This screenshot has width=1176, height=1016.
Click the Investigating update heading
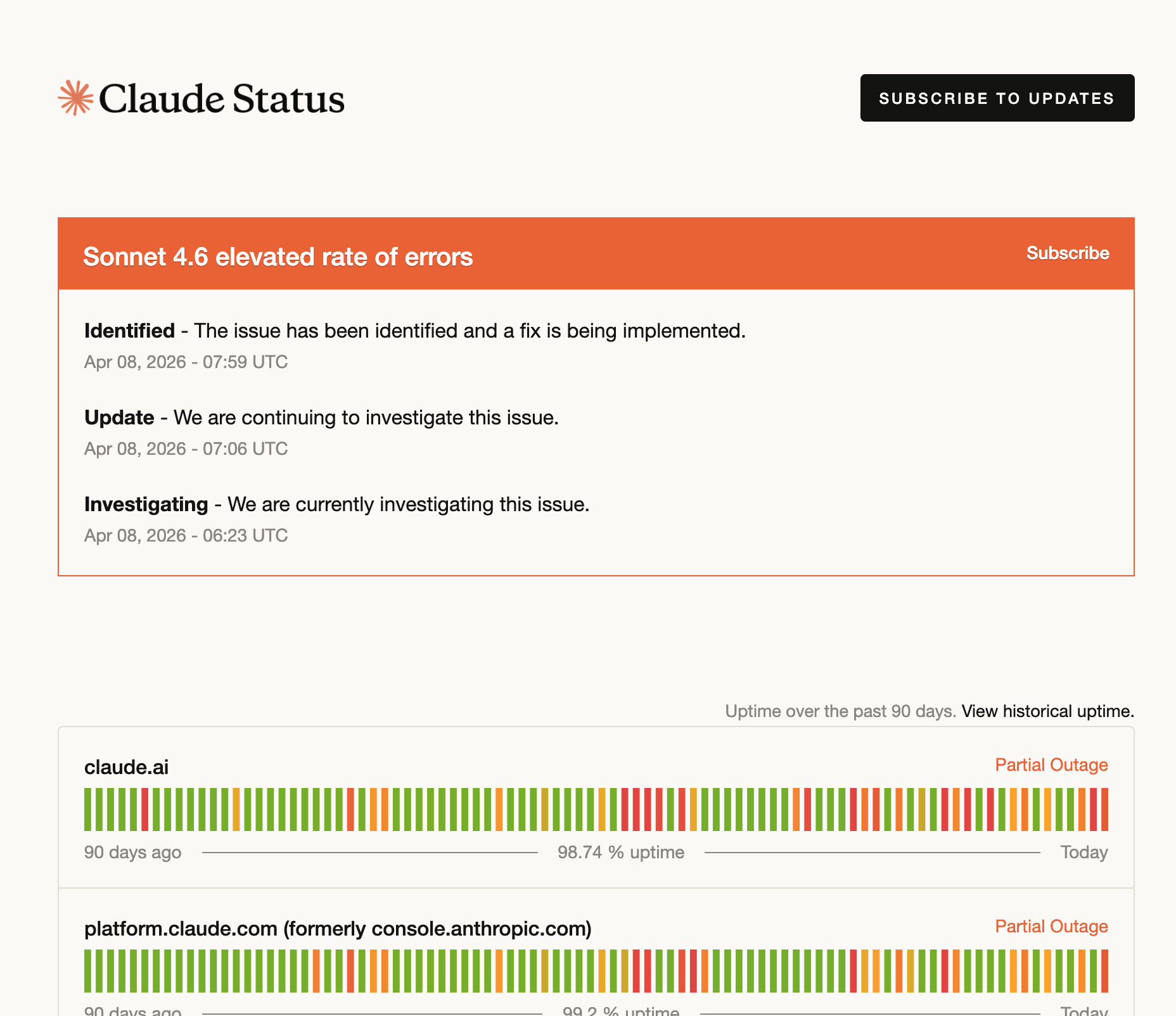[x=146, y=504]
